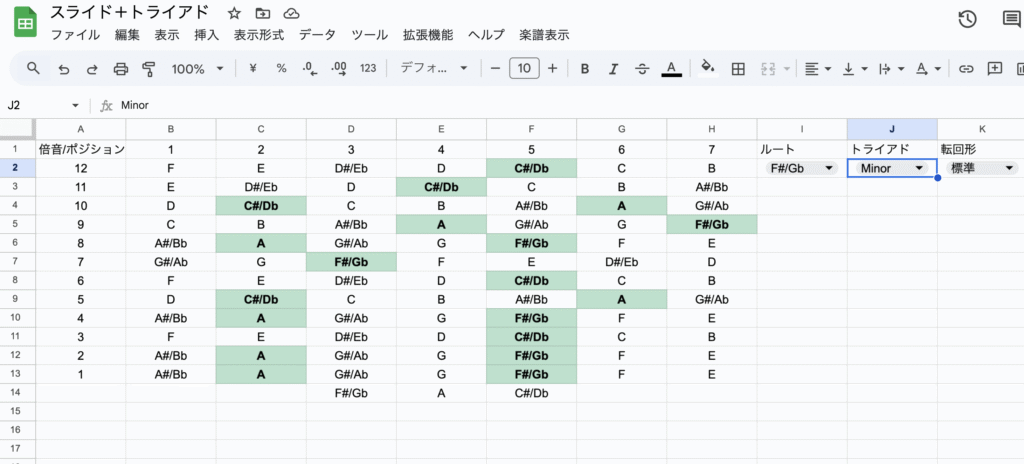Toggle strikethrough formatting
This screenshot has width=1024, height=464.
[642, 69]
